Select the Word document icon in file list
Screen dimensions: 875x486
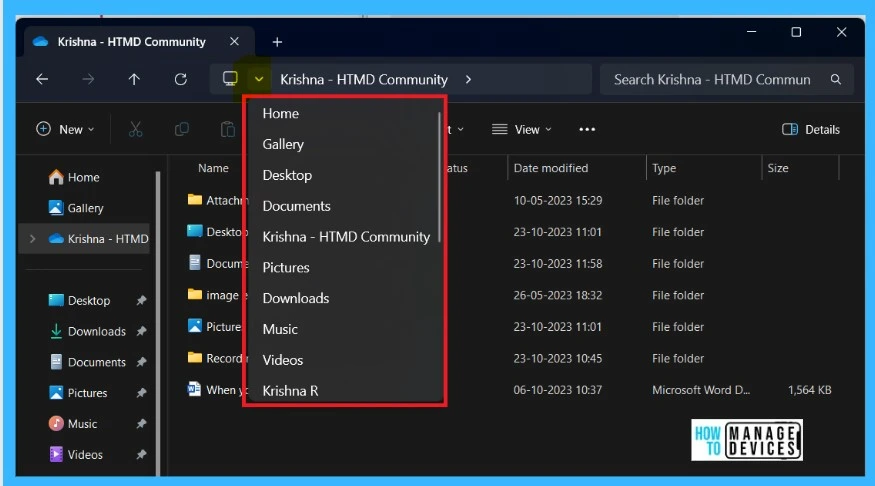coord(194,388)
